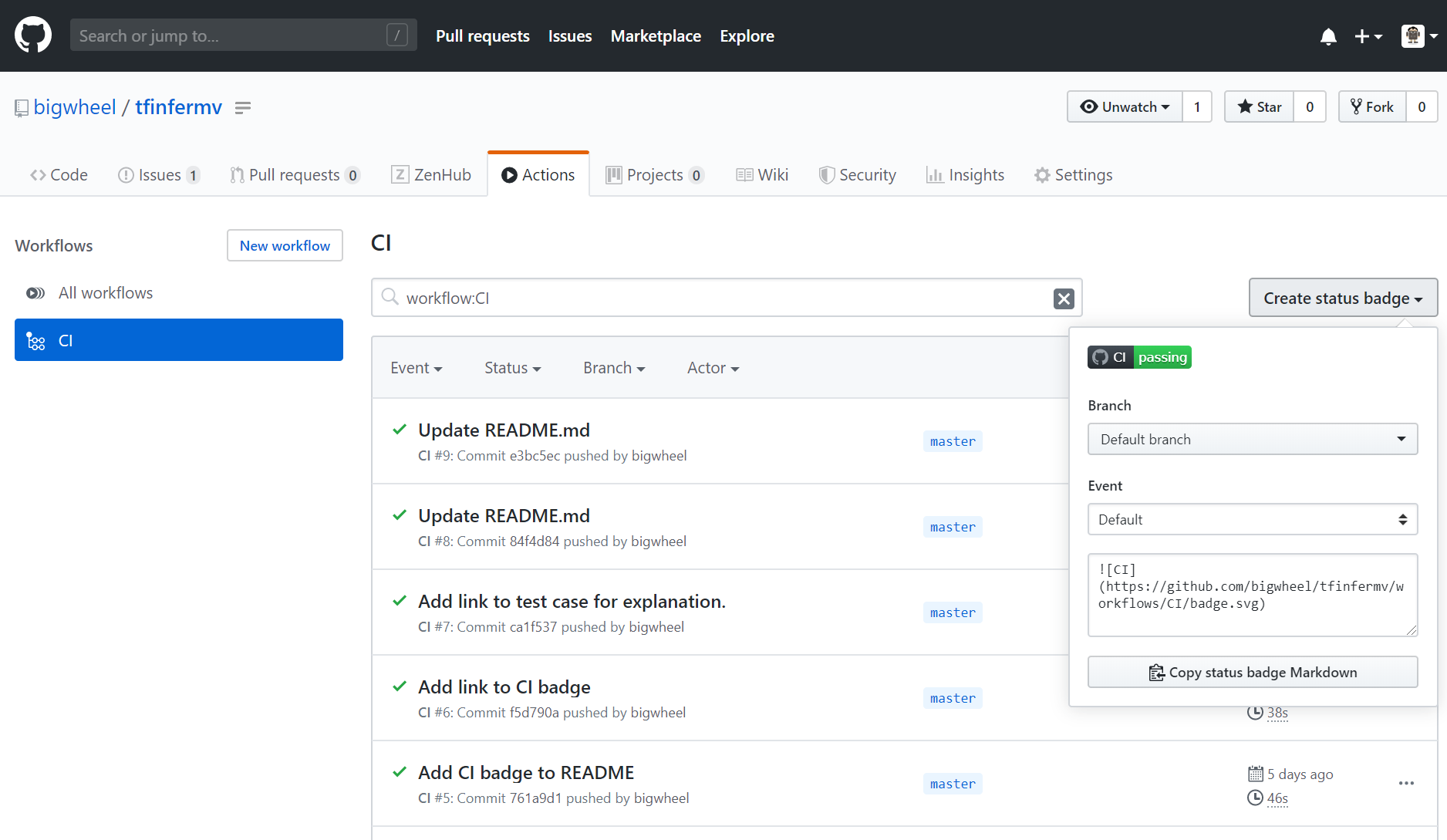The height and width of the screenshot is (840, 1447).
Task: Copy status badge Markdown
Action: click(1253, 672)
